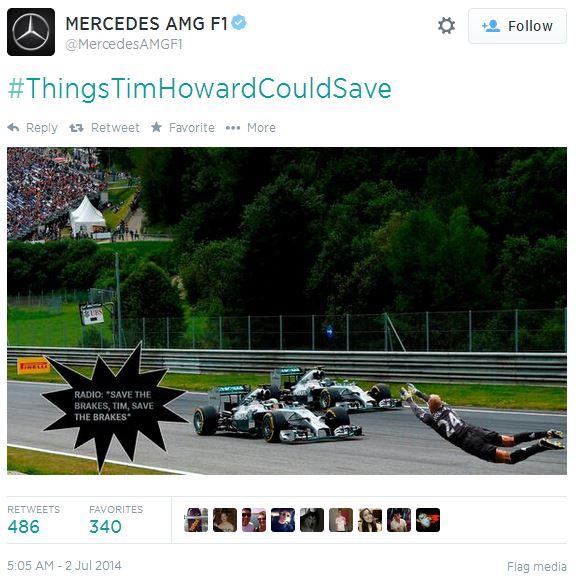Open the second user avatar thumbnail

(x=225, y=520)
